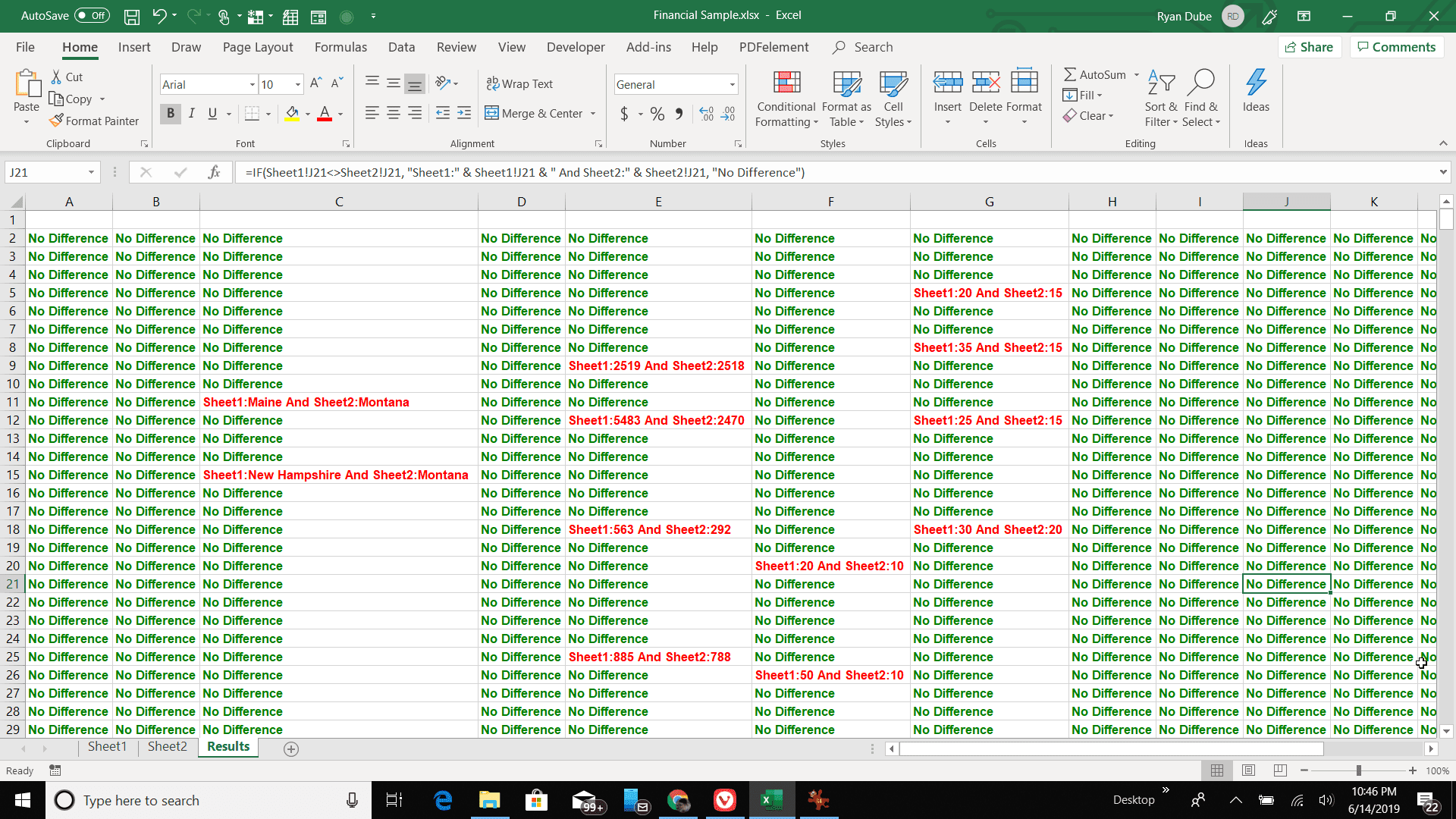Click Format as Table icon
The width and height of the screenshot is (1456, 819).
(x=845, y=96)
